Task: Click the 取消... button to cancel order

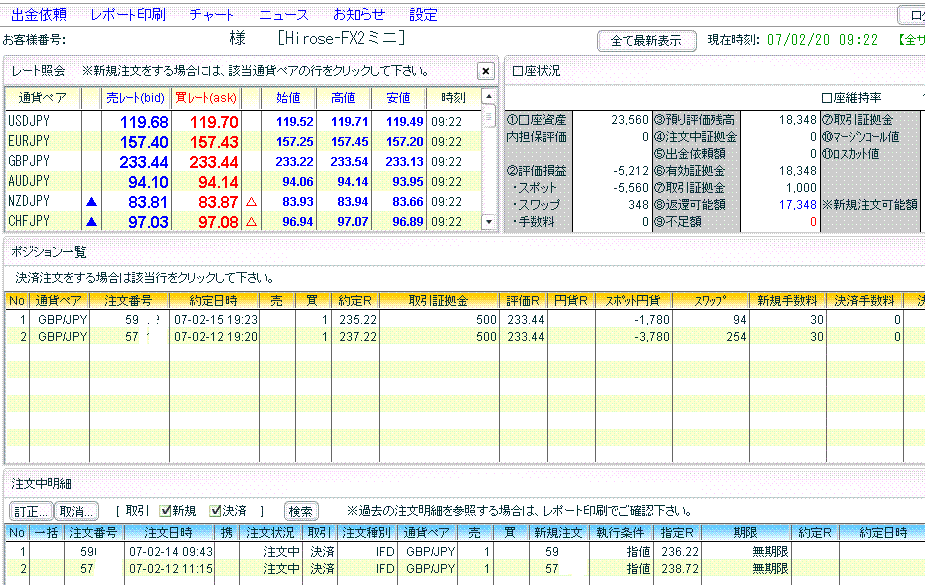Action: pos(76,511)
